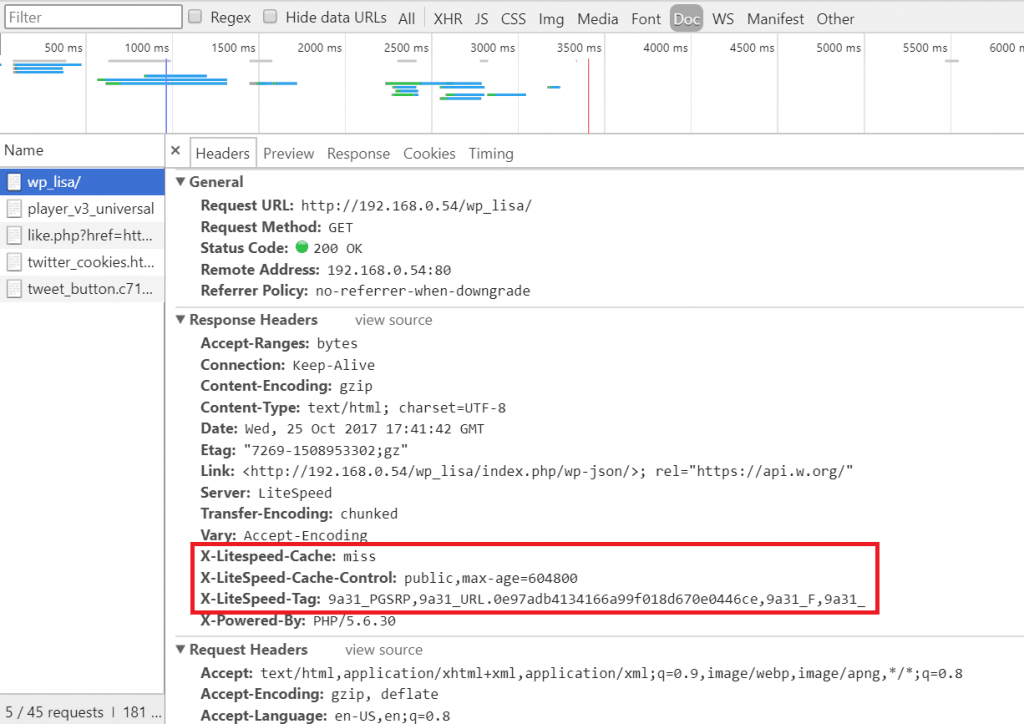The width and height of the screenshot is (1024, 724).
Task: Click the wp_lisa/ document file icon
Action: [x=14, y=182]
